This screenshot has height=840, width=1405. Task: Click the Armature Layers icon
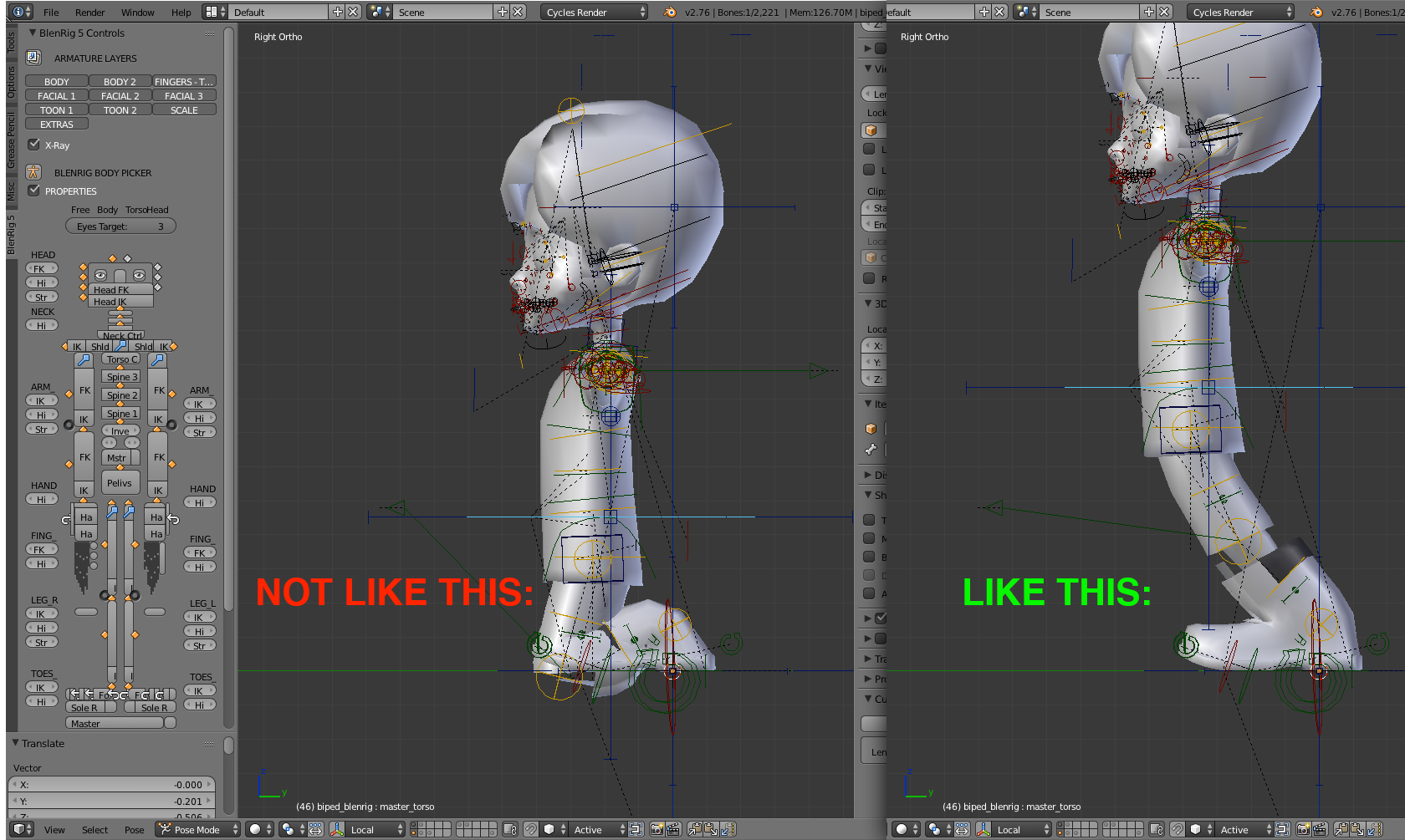point(33,58)
